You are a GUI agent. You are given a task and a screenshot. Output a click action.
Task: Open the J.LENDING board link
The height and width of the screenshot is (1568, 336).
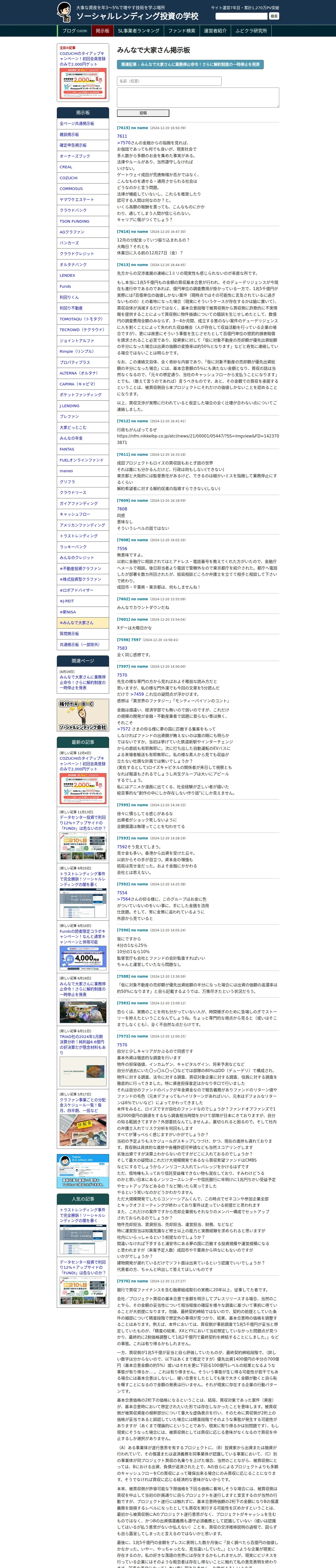pyautogui.click(x=83, y=406)
